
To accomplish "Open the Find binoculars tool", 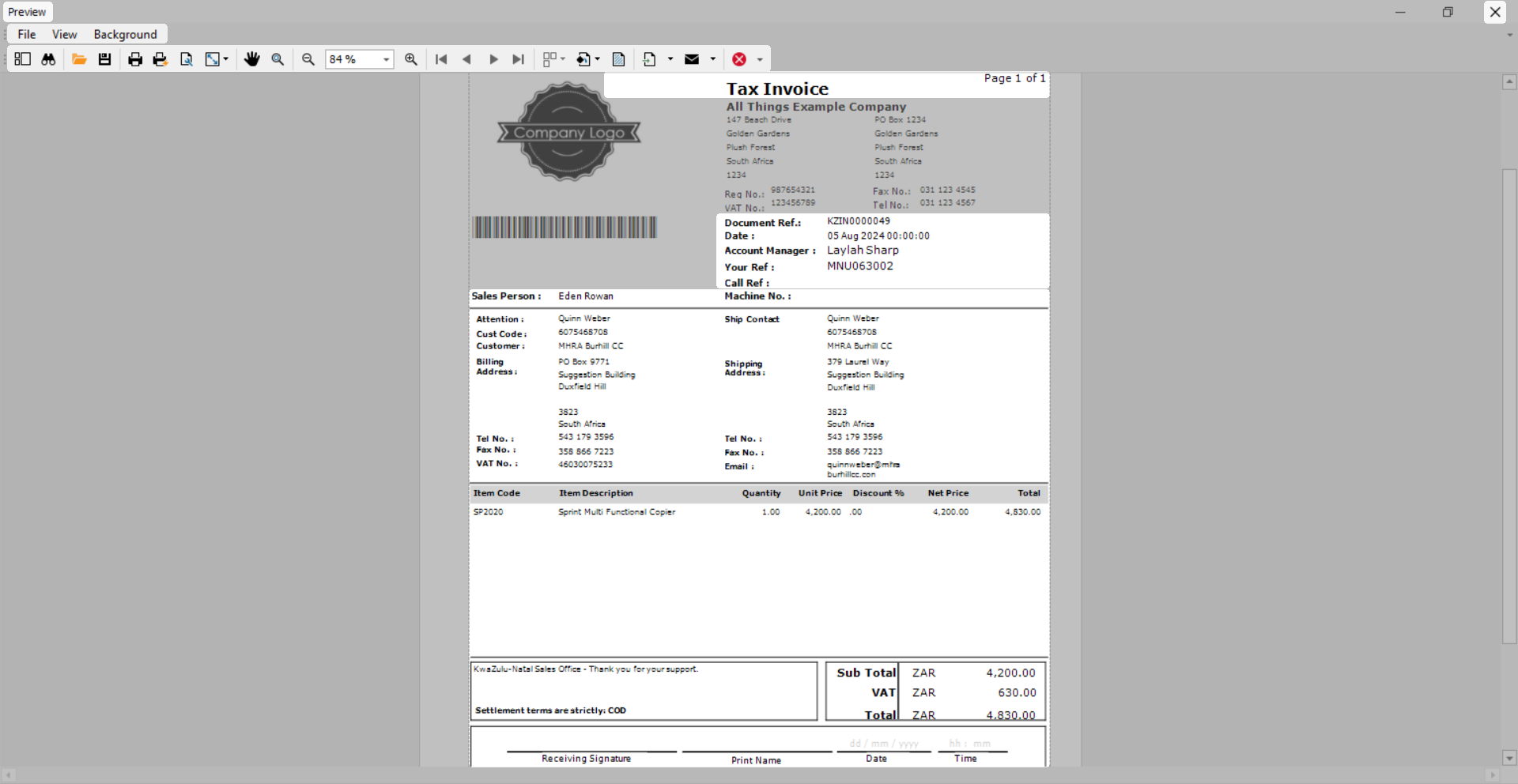I will (x=48, y=59).
